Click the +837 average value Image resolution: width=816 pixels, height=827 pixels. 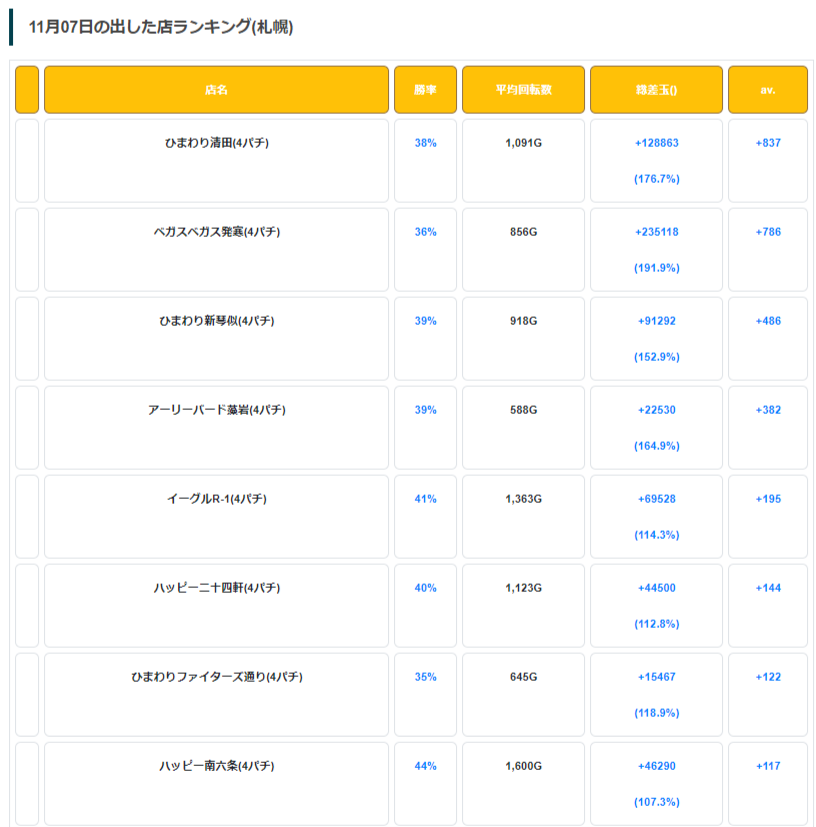[768, 143]
